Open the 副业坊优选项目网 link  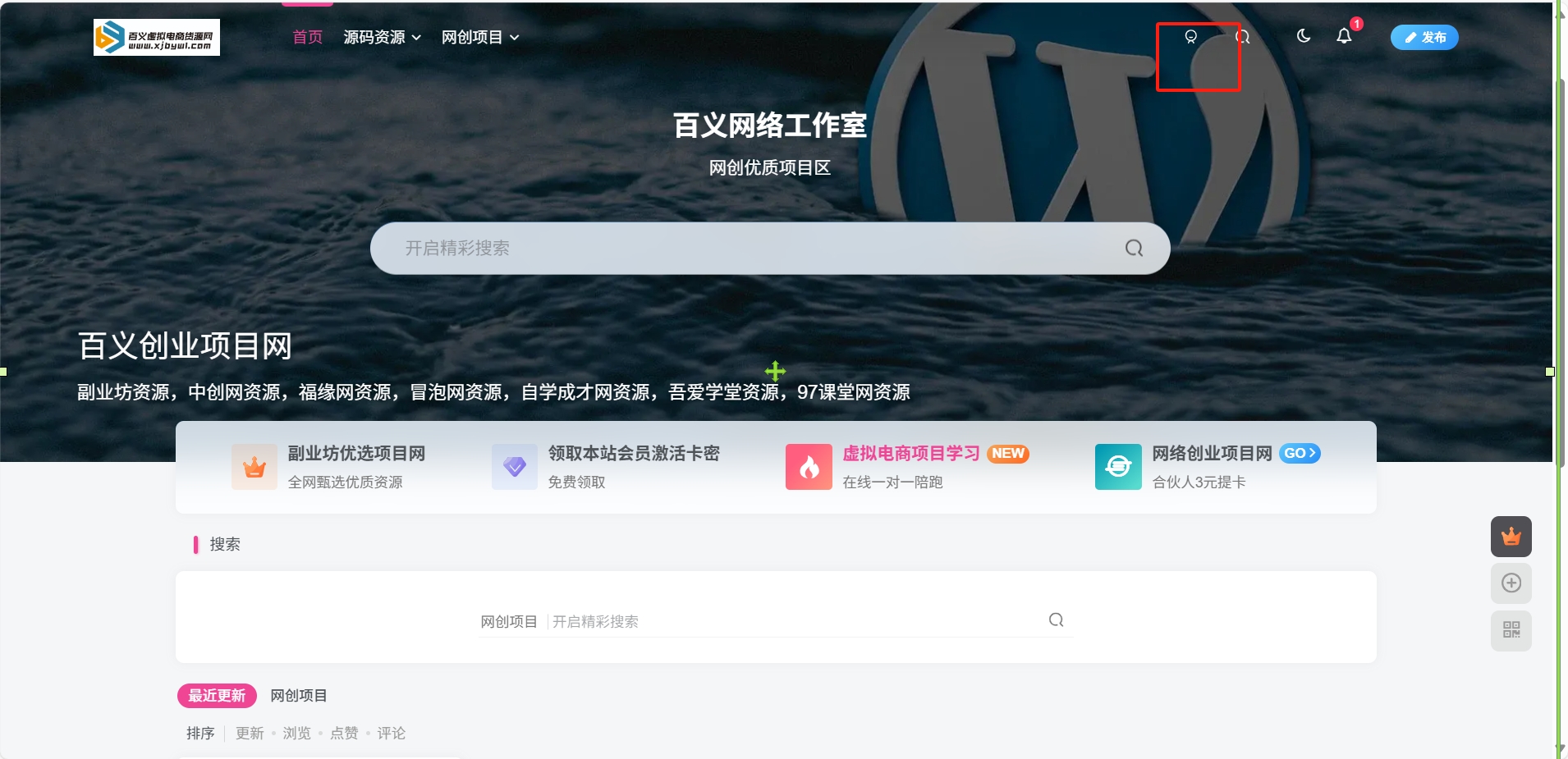(356, 453)
